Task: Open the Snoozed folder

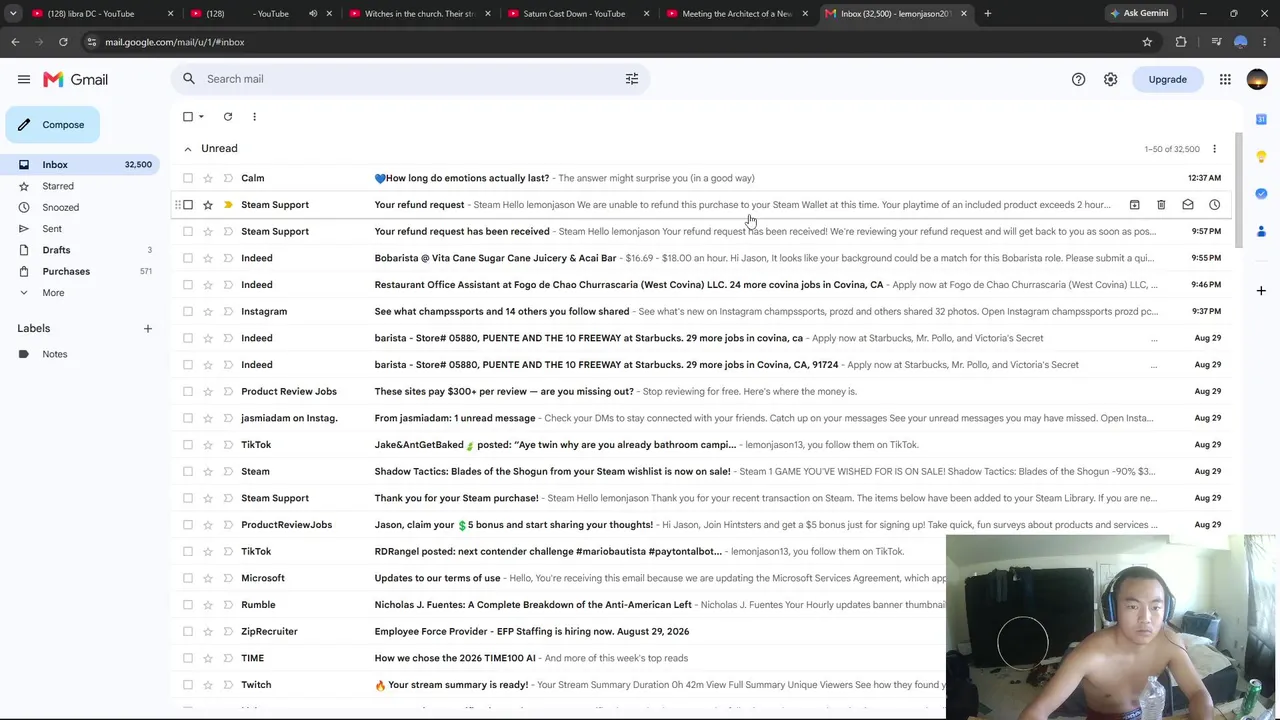Action: [x=82, y=207]
